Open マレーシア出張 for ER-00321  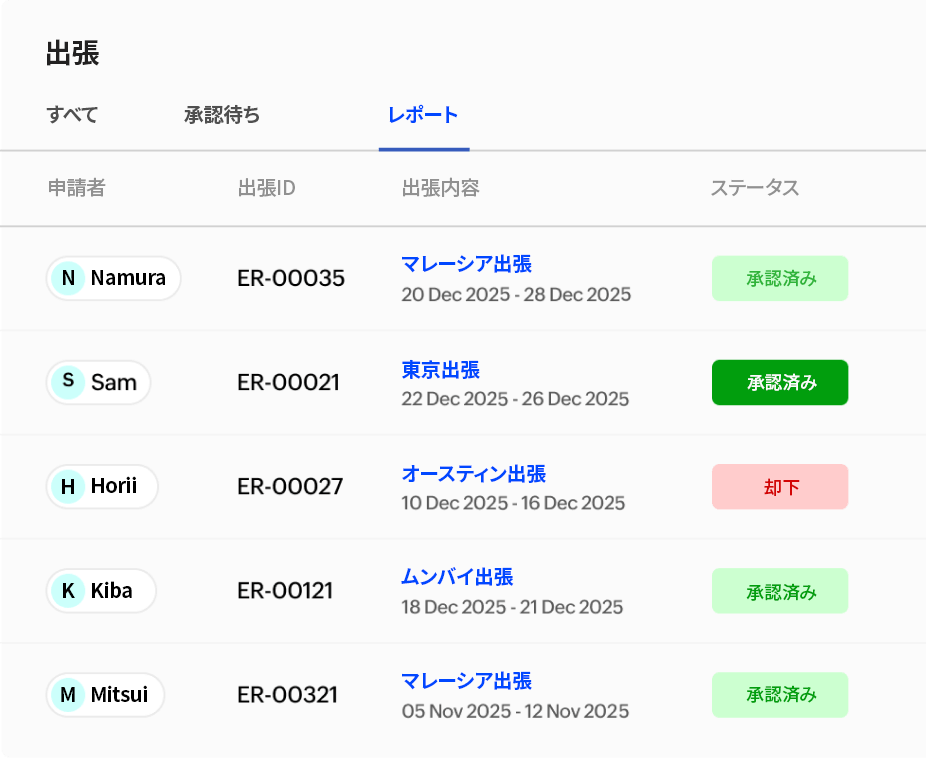coord(466,680)
